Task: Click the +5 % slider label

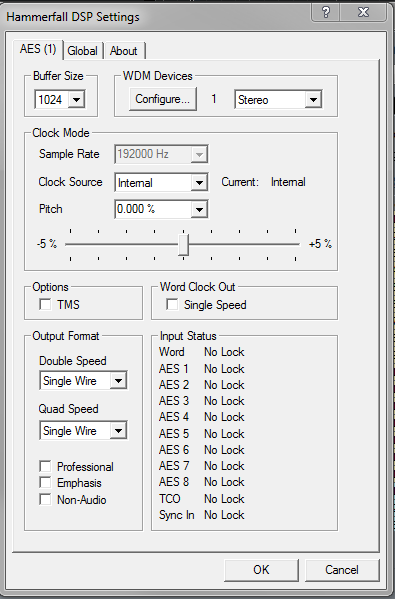Action: tap(320, 244)
